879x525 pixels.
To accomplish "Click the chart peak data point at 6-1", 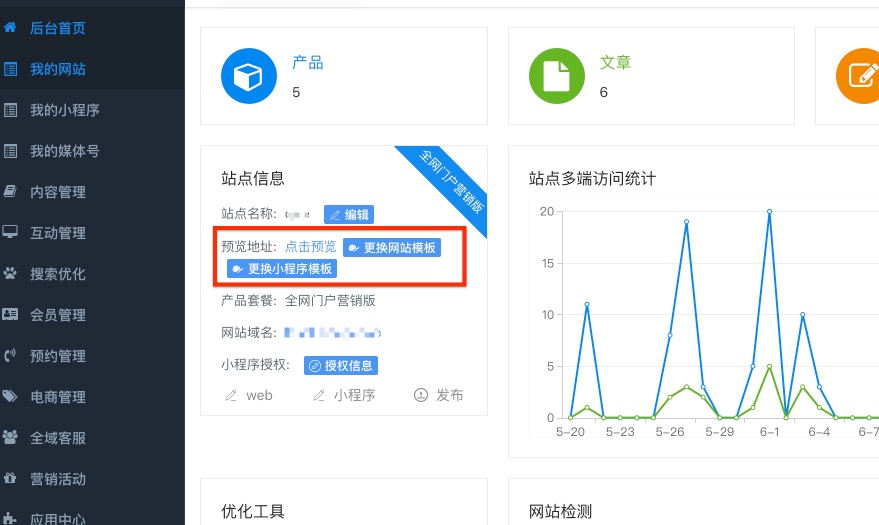I will [x=769, y=211].
